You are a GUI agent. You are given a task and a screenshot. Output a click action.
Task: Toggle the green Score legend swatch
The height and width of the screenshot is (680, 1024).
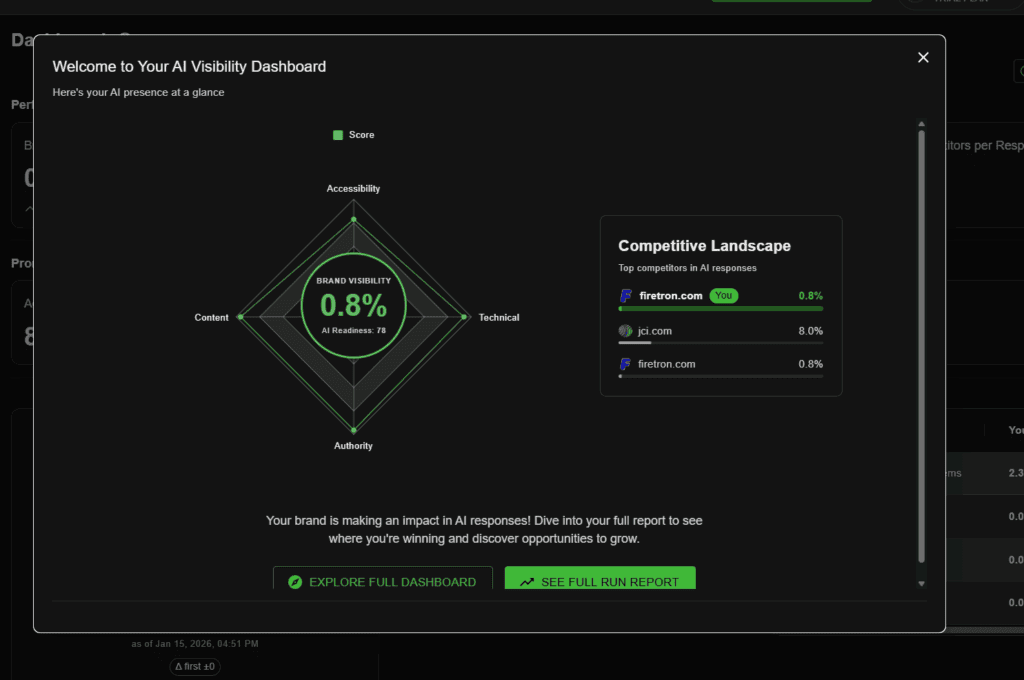point(338,135)
